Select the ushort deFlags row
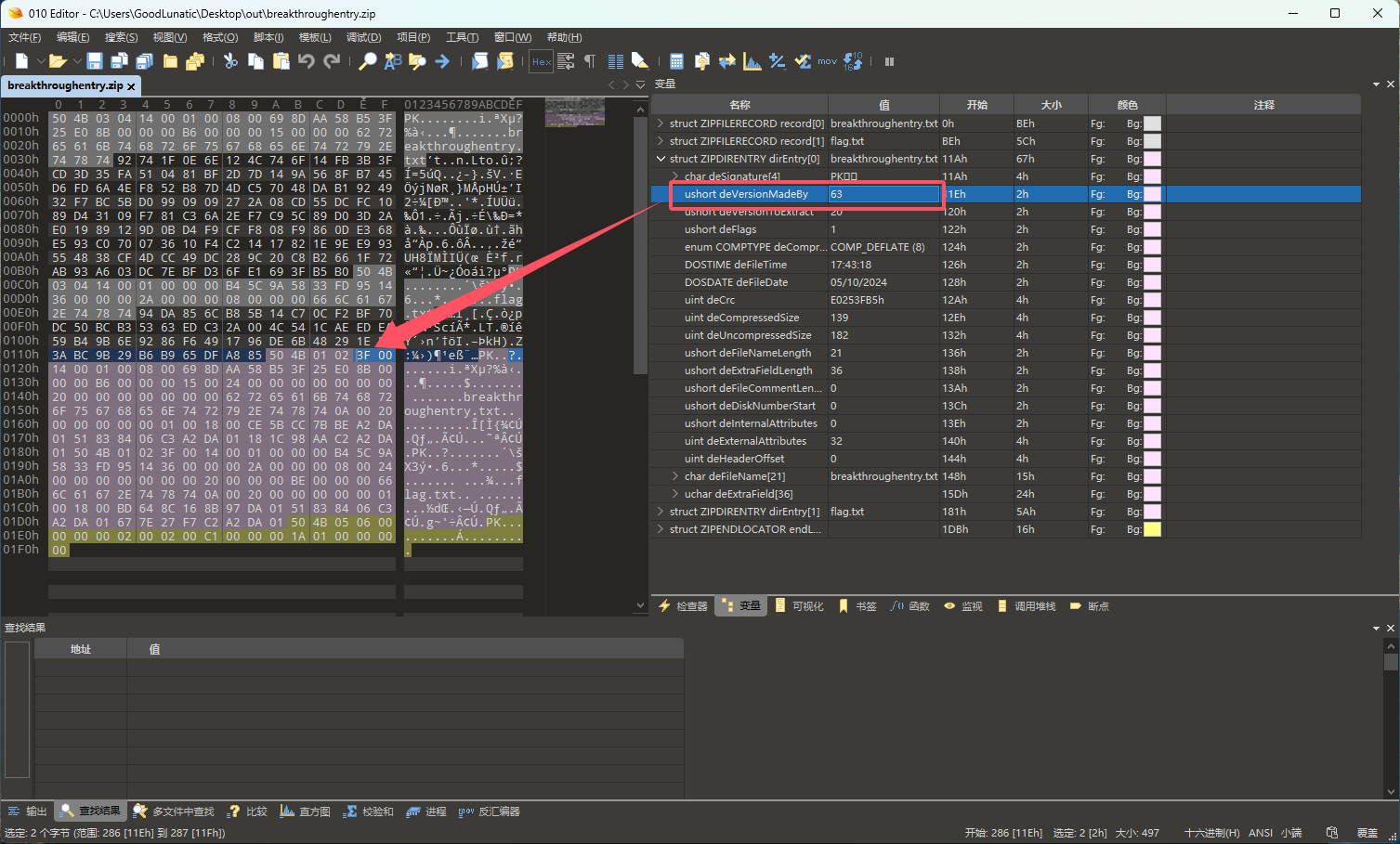 1006,229
